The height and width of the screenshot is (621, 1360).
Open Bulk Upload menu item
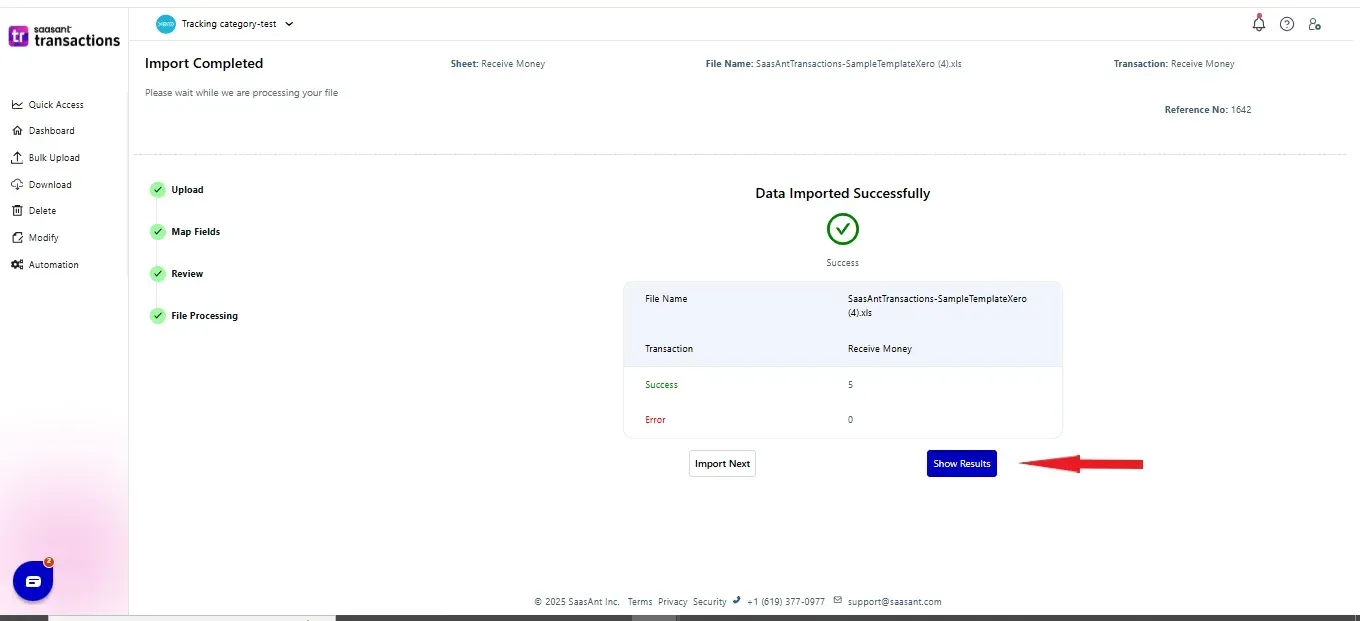pos(54,158)
